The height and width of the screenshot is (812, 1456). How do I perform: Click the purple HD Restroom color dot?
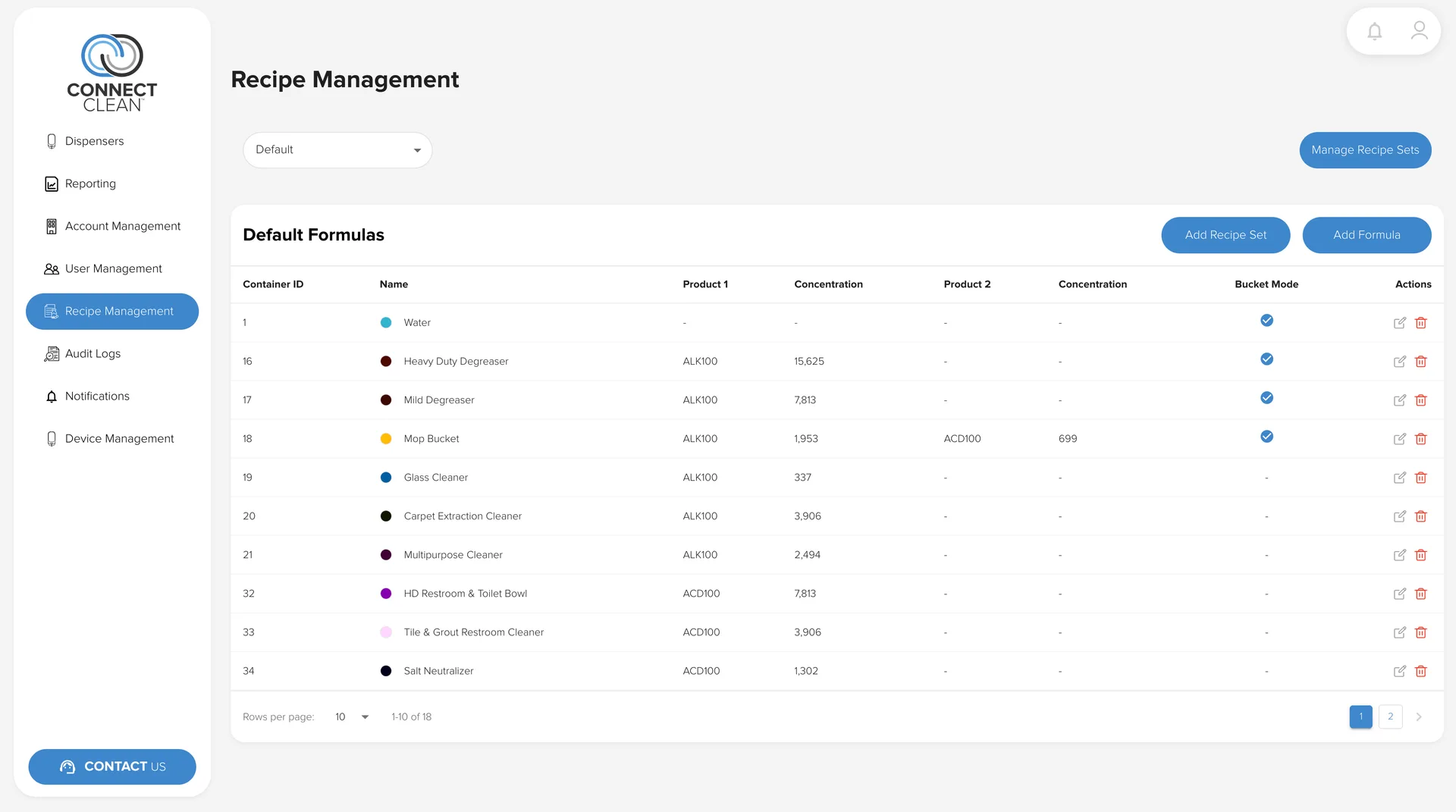[x=386, y=594]
